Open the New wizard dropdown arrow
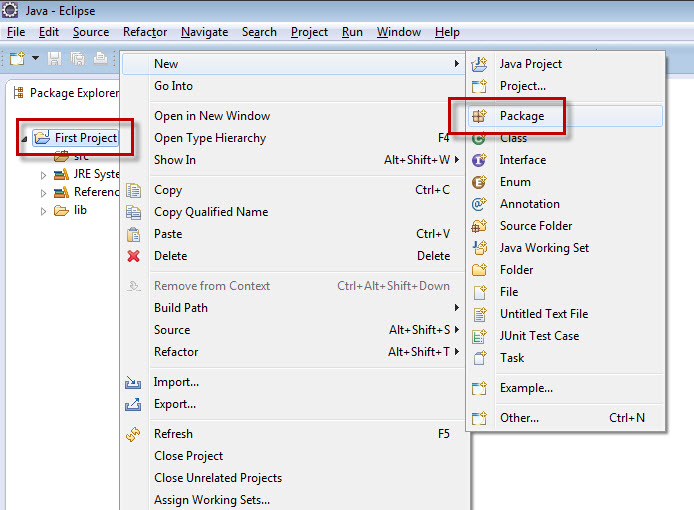 [x=35, y=58]
